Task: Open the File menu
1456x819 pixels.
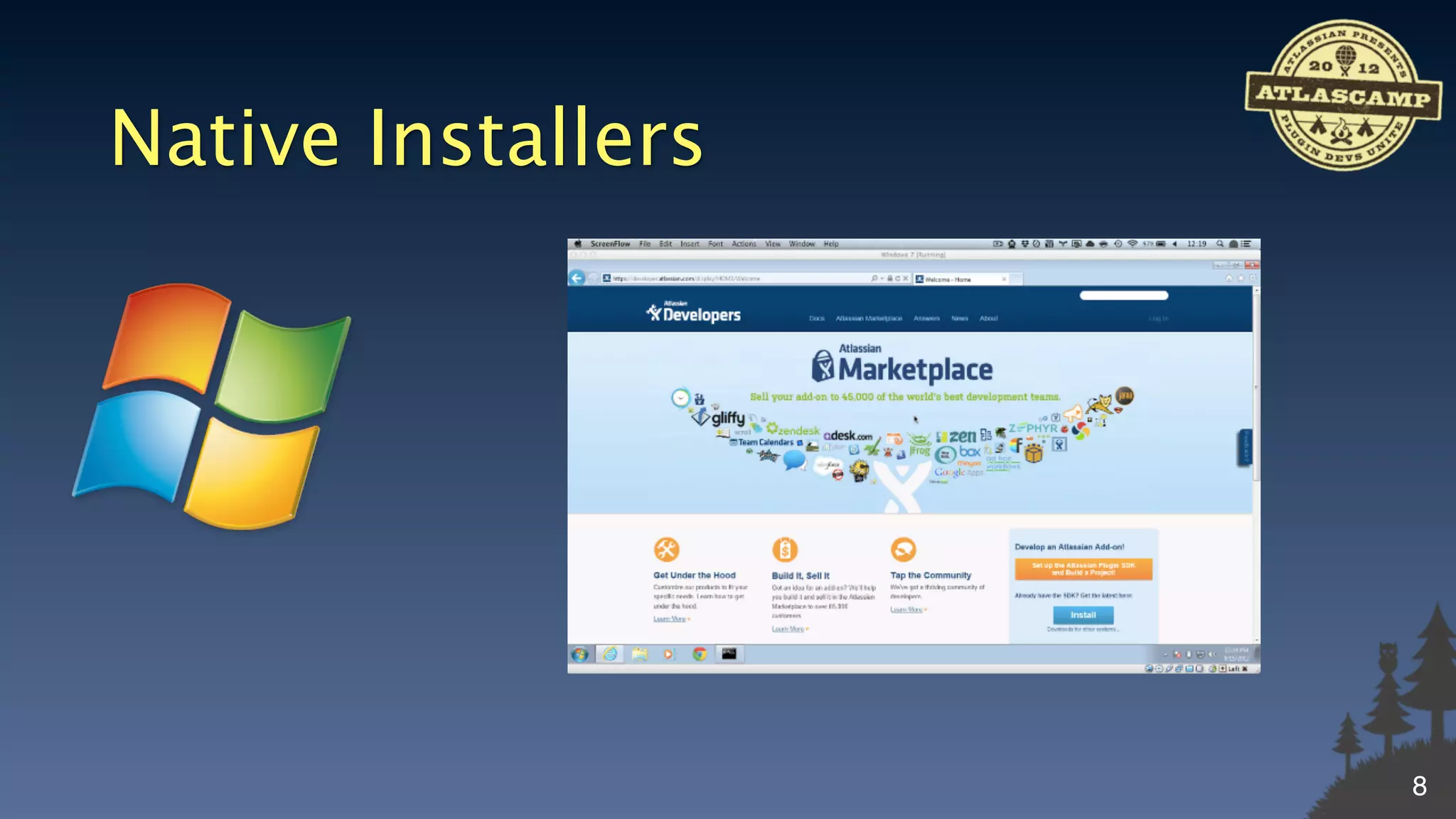Action: [645, 244]
